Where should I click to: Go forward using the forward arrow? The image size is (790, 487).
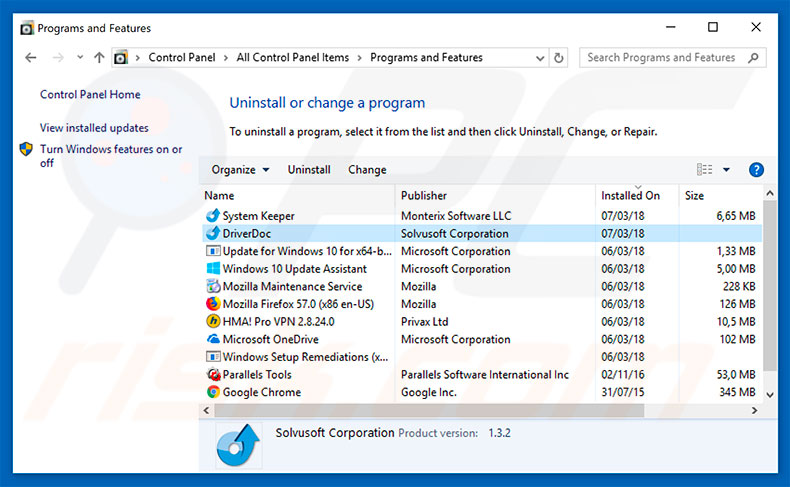tap(58, 57)
